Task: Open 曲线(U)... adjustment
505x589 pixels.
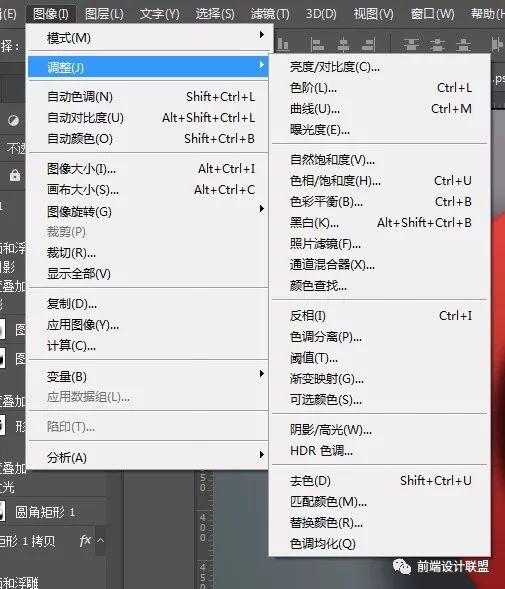Action: click(380, 109)
